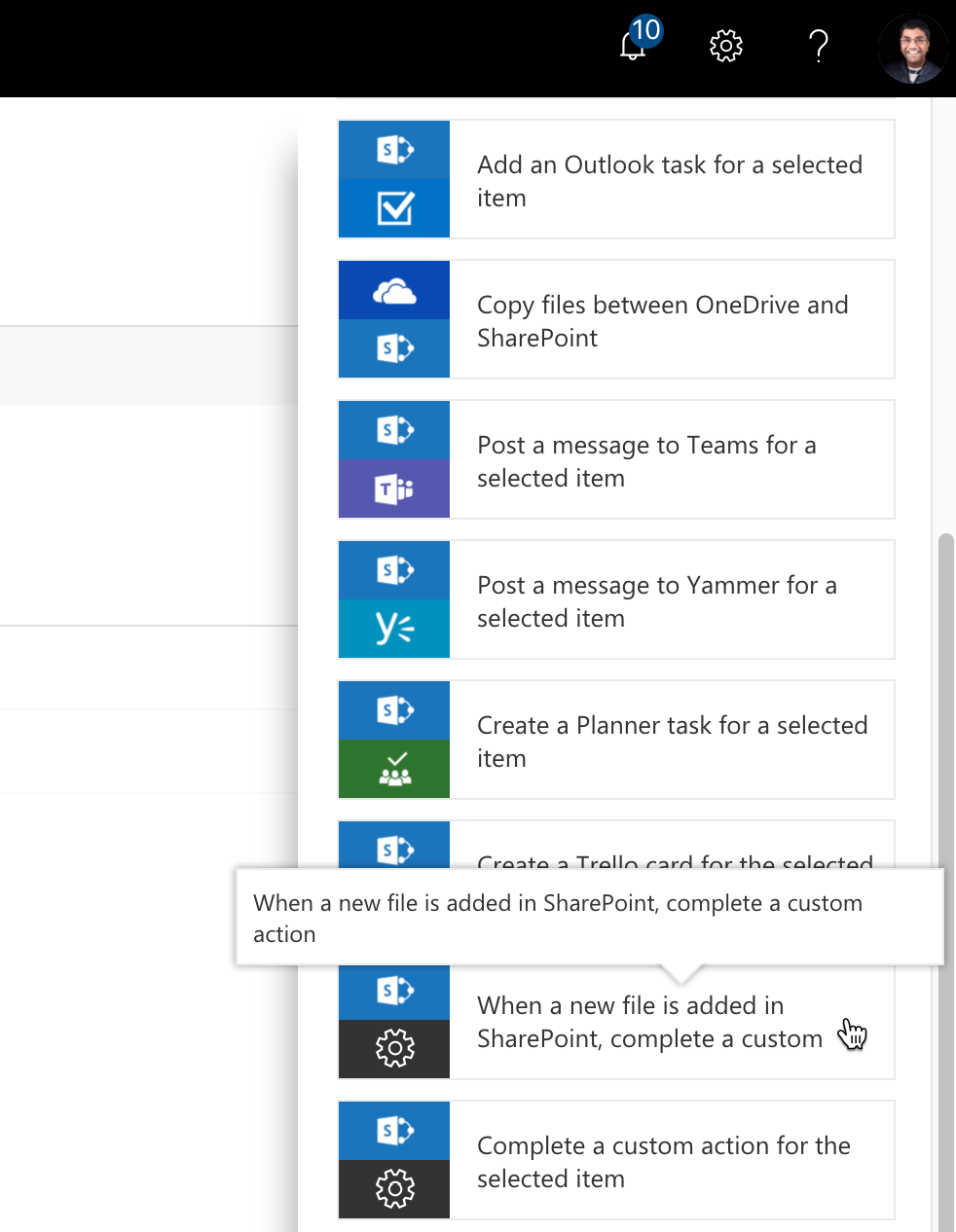Select the Yammer icon
The width and height of the screenshot is (956, 1232).
[x=393, y=629]
